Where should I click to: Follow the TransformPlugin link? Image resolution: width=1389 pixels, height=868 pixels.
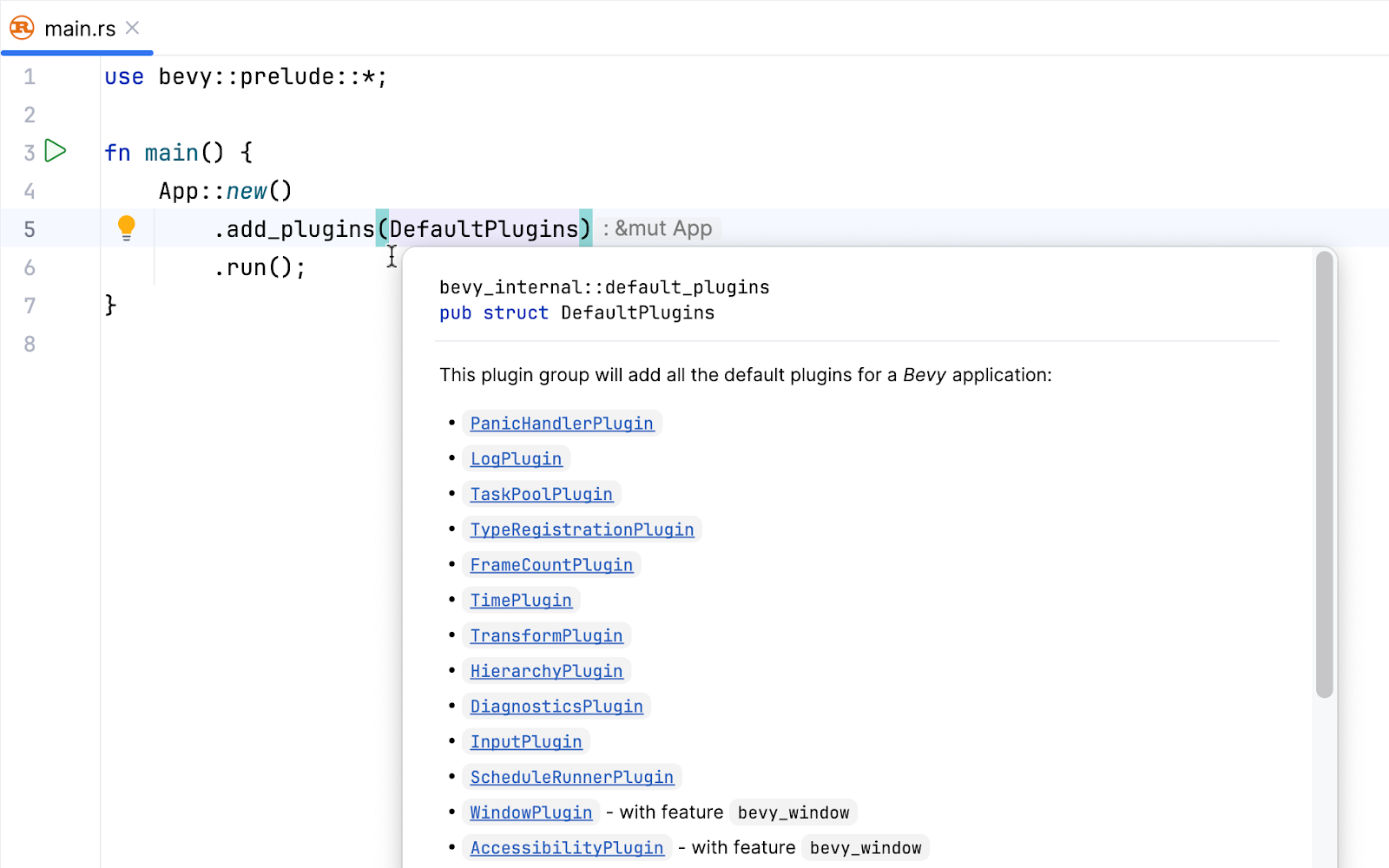click(546, 636)
